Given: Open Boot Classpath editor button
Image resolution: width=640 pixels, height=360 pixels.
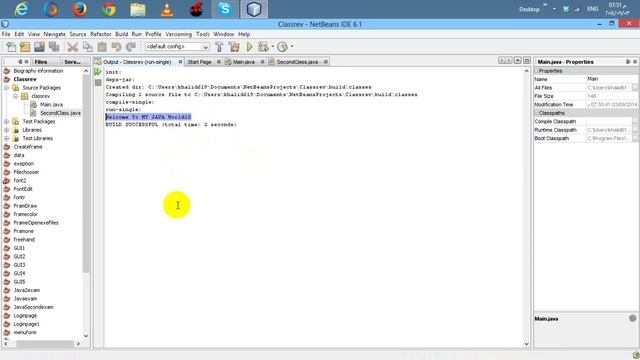Looking at the screenshot, I should [635, 138].
